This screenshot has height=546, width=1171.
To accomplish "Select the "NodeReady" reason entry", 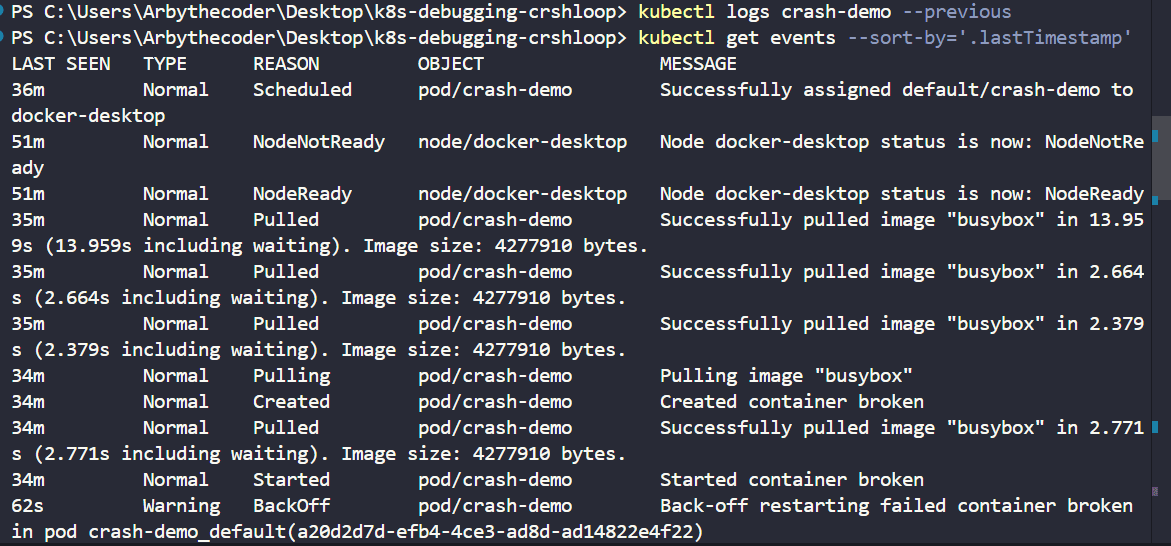I will tap(302, 194).
